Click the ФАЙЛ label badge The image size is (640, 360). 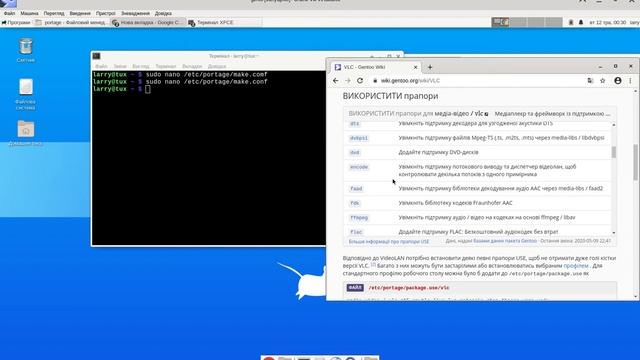355,288
